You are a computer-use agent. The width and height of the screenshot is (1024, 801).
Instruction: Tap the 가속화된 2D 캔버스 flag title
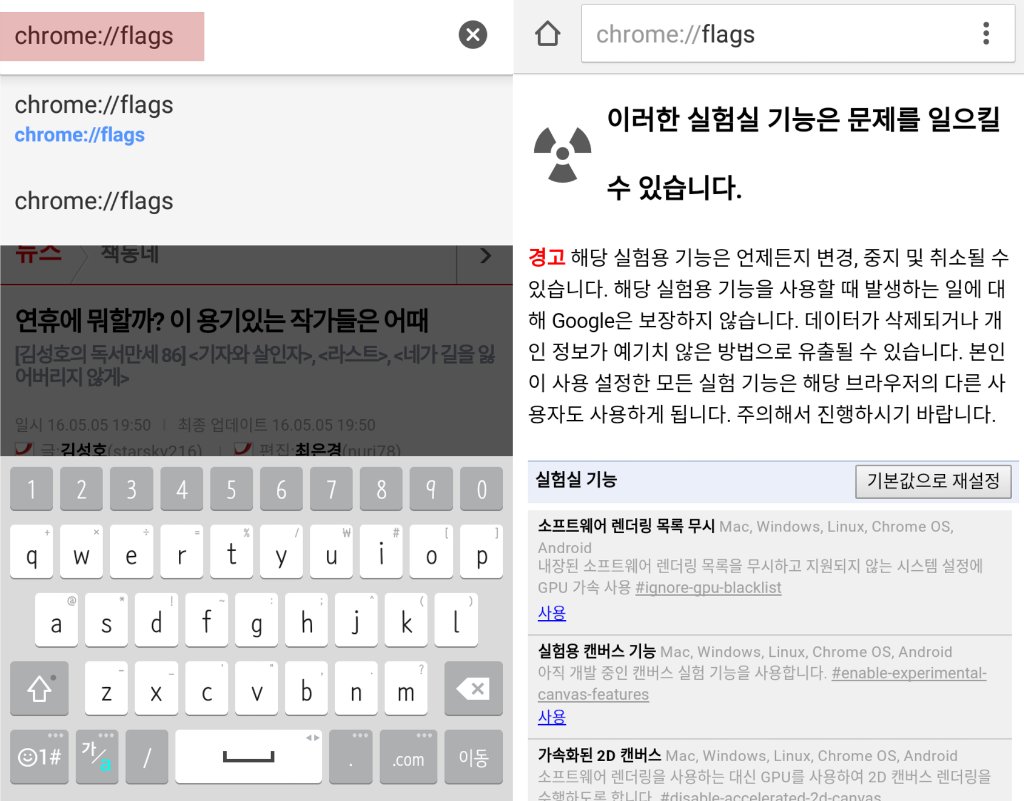click(x=599, y=755)
